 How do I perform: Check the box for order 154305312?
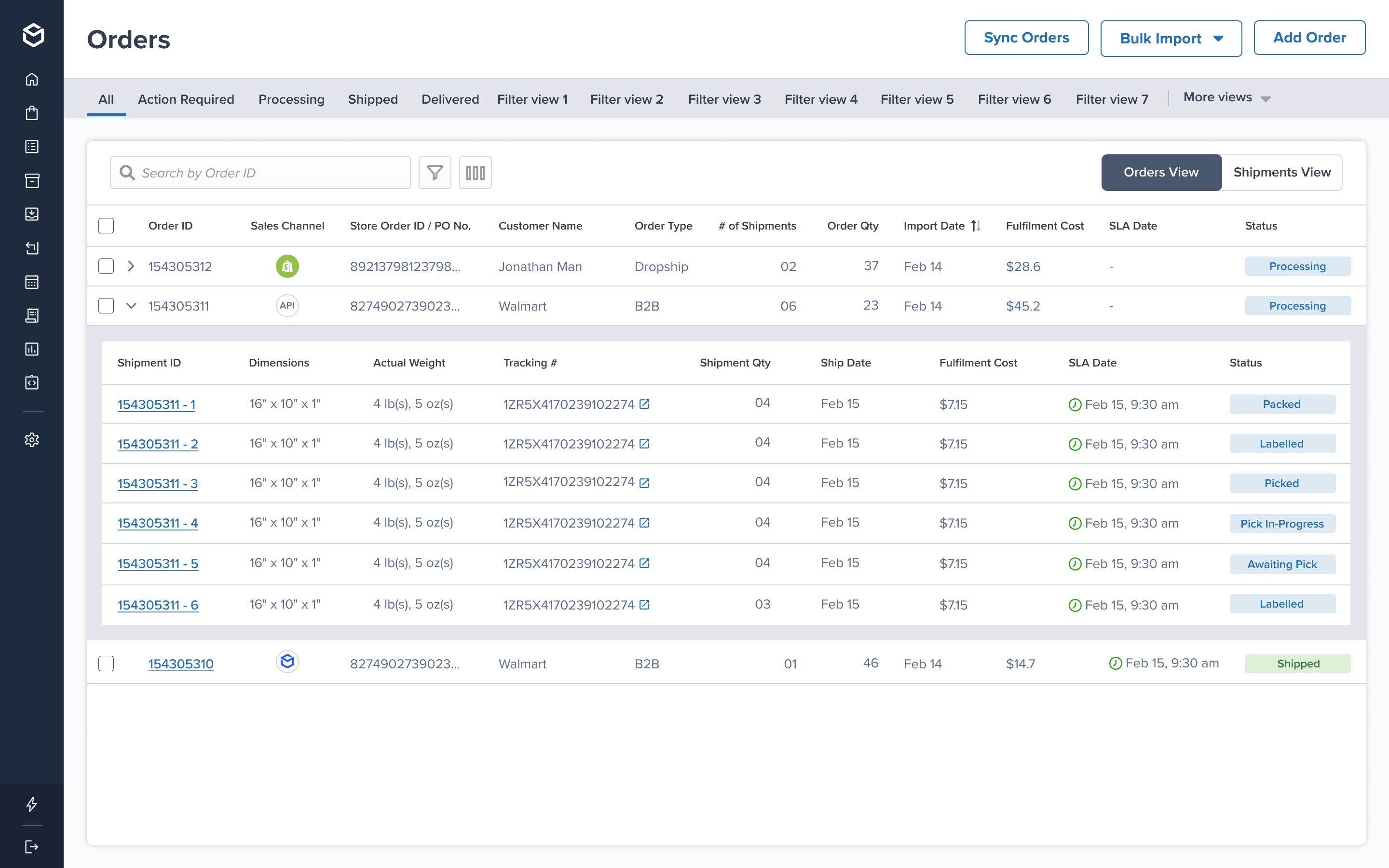(106, 266)
